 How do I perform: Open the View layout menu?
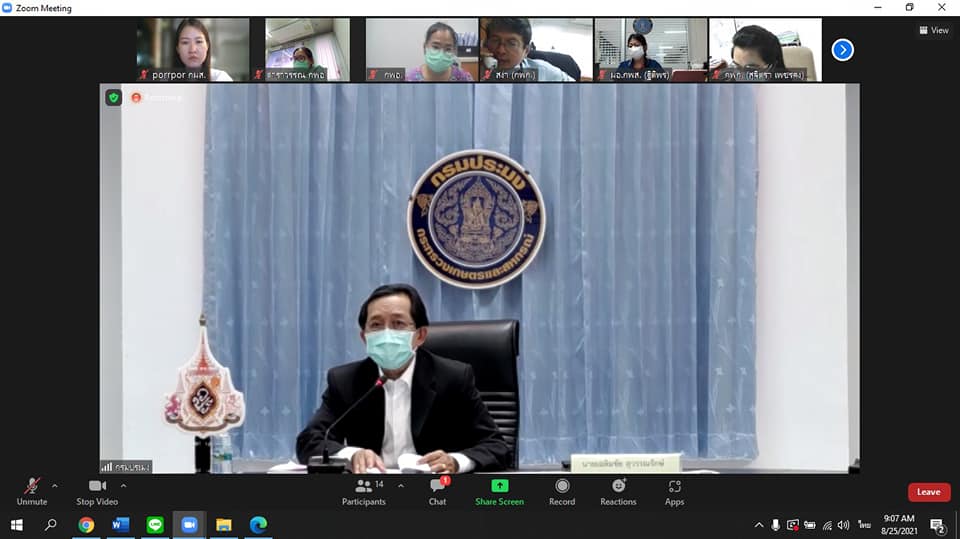pyautogui.click(x=934, y=30)
